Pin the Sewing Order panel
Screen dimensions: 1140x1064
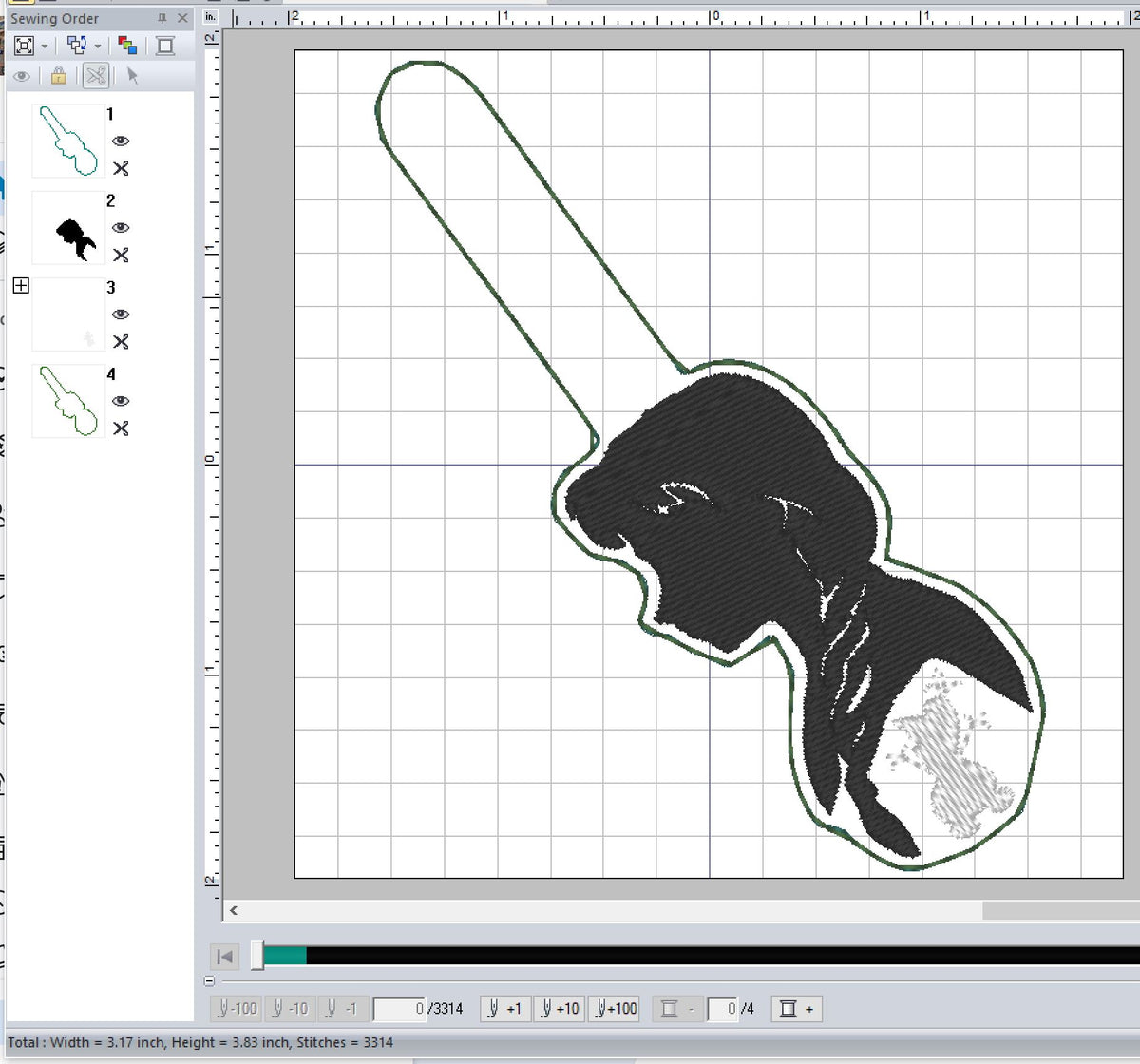(x=161, y=18)
